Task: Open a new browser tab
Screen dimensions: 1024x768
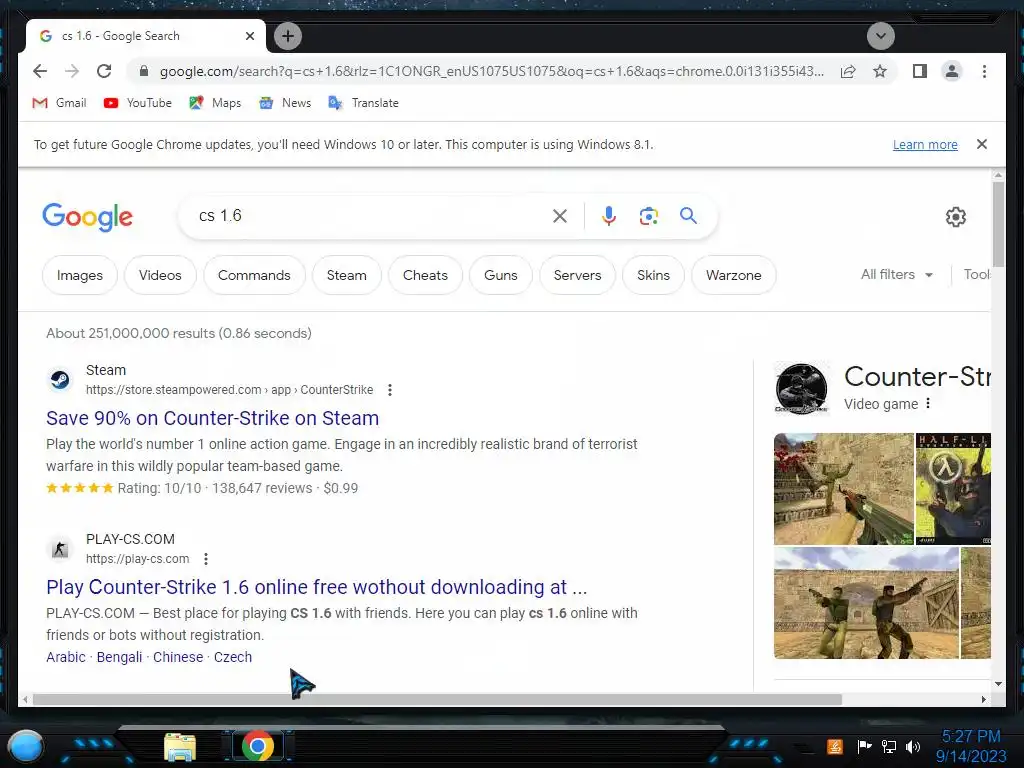Action: (288, 36)
